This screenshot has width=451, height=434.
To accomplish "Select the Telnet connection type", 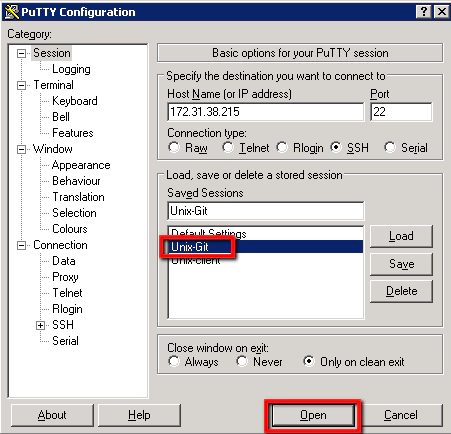I will 228,147.
